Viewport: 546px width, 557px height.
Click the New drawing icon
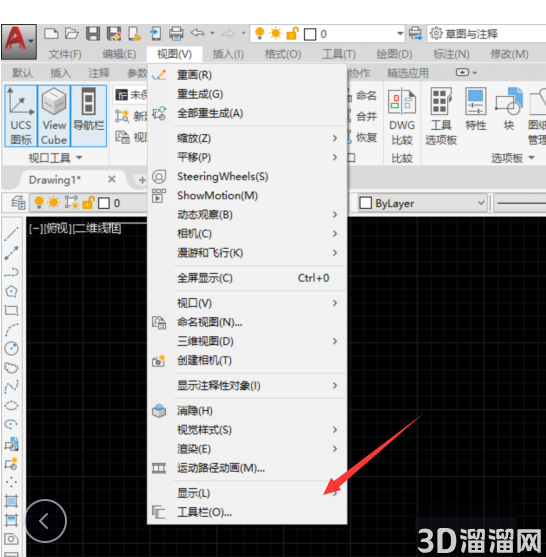tap(51, 34)
